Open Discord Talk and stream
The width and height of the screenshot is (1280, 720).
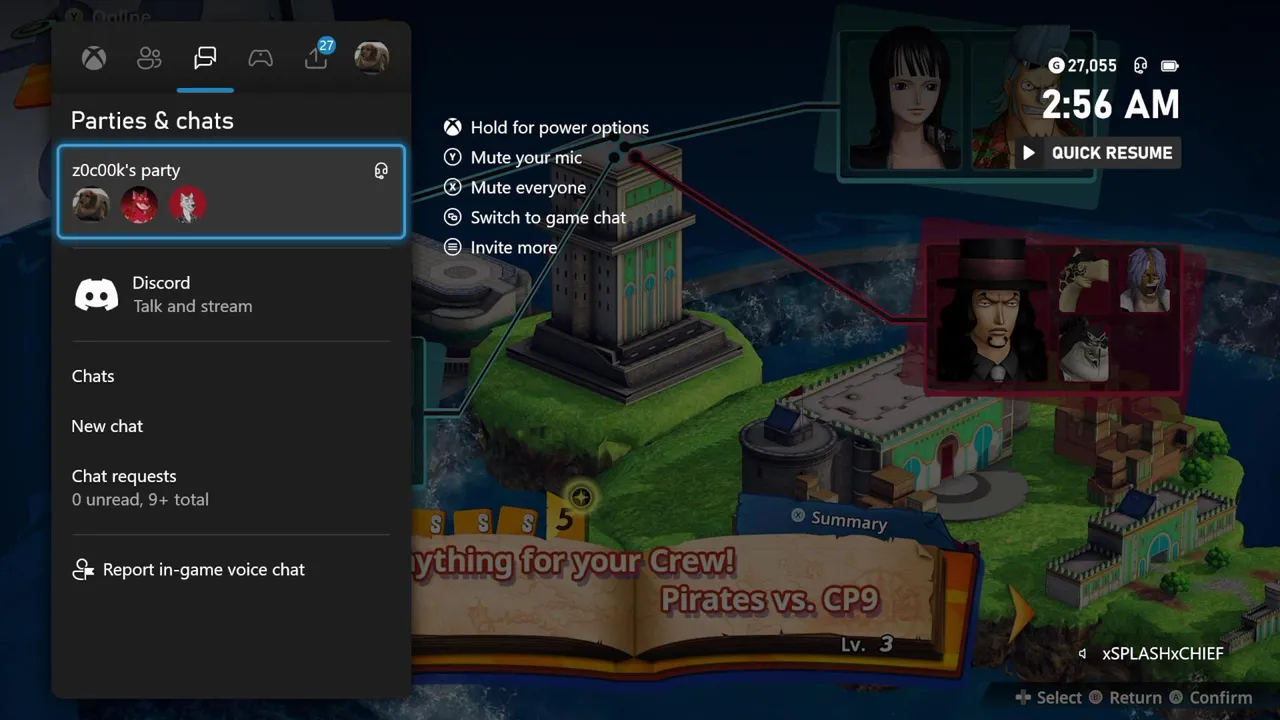point(231,295)
